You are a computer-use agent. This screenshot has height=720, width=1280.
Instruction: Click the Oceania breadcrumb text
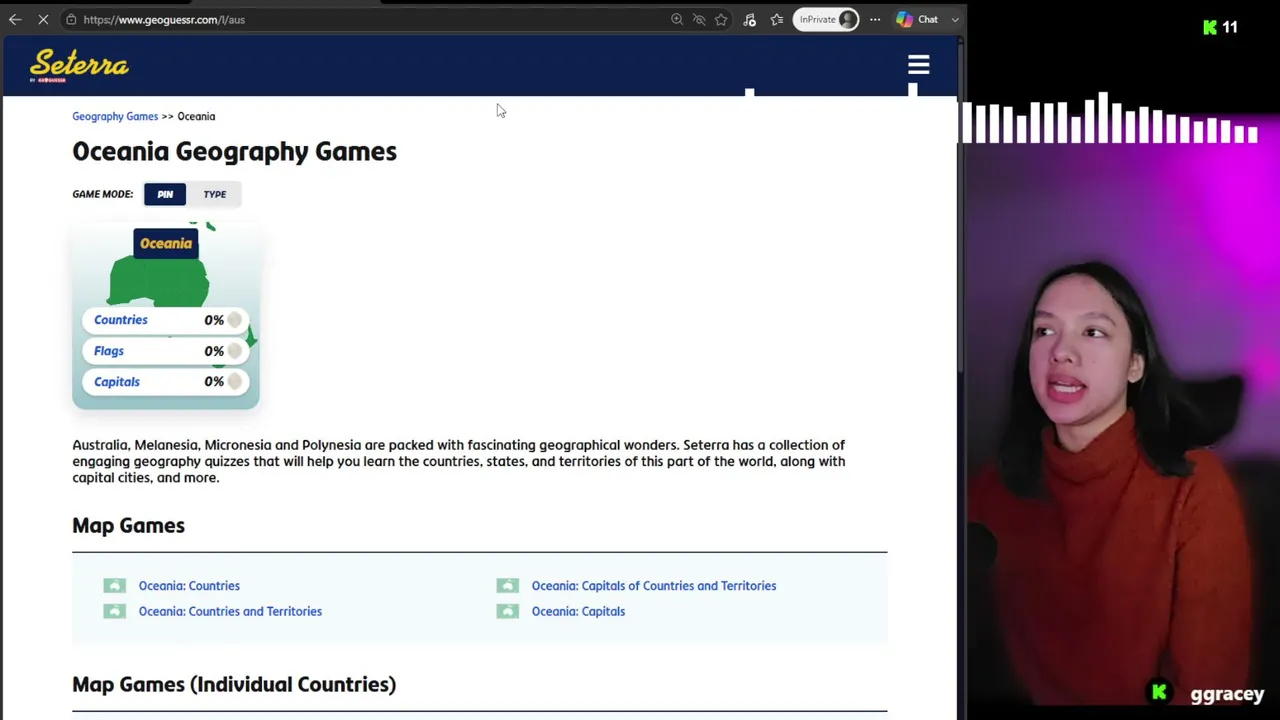click(196, 116)
